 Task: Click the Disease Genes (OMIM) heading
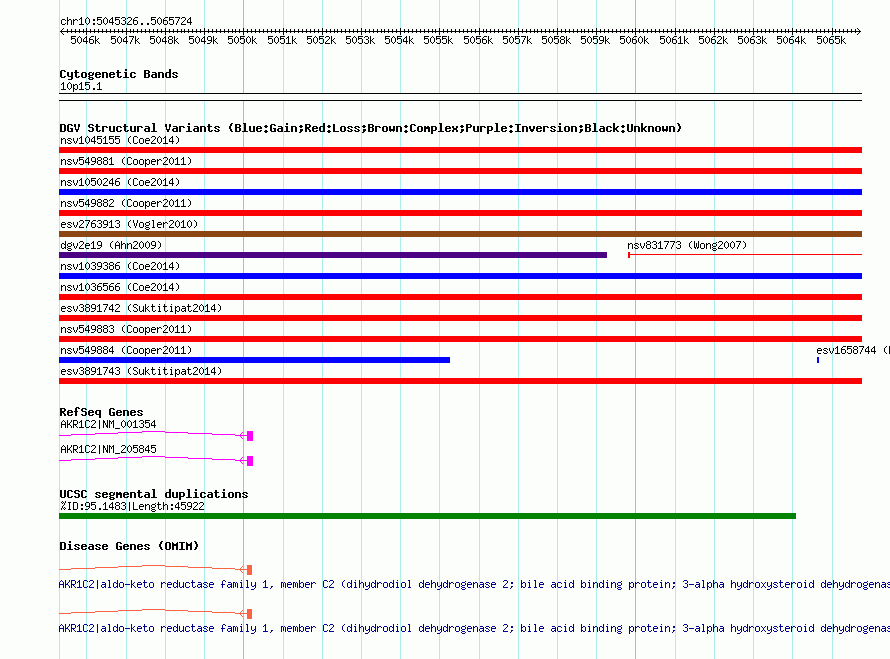tap(129, 546)
